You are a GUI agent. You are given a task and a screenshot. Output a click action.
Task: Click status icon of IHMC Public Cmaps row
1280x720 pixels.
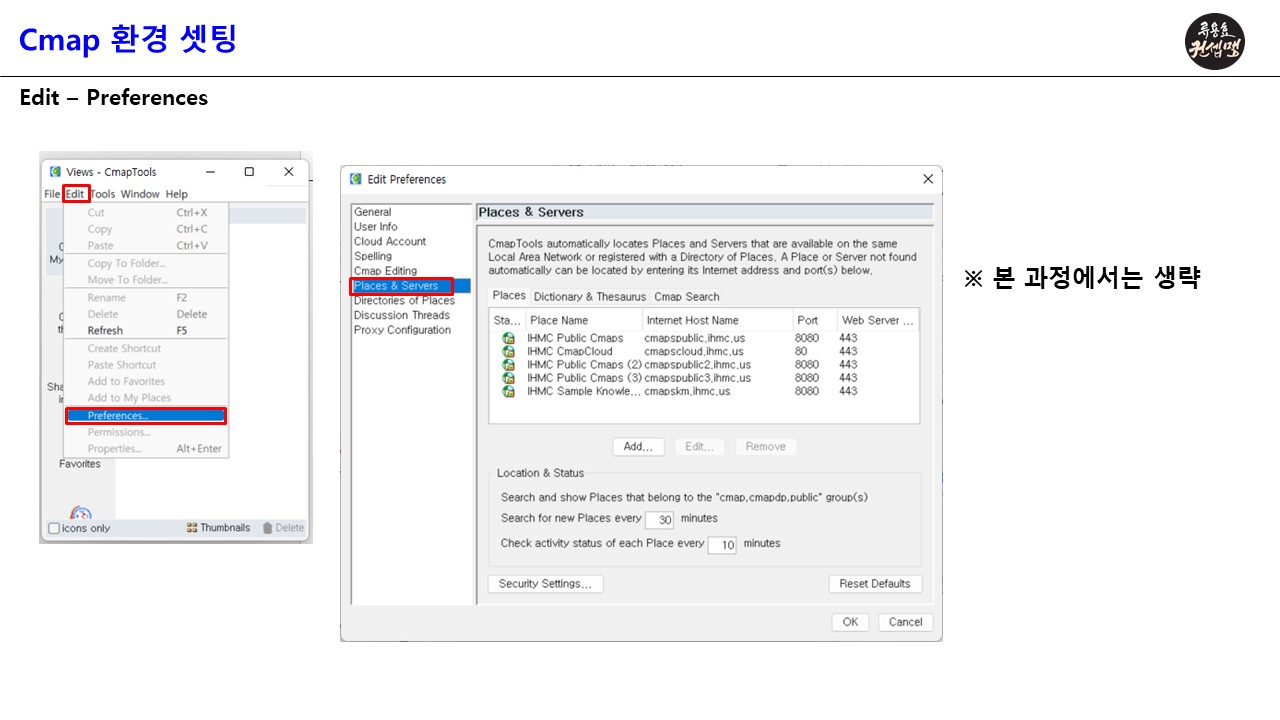click(x=509, y=338)
